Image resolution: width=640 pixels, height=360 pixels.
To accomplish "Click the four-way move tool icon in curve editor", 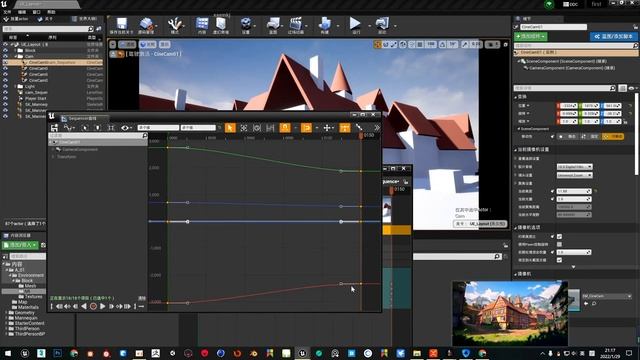I will (x=327, y=128).
